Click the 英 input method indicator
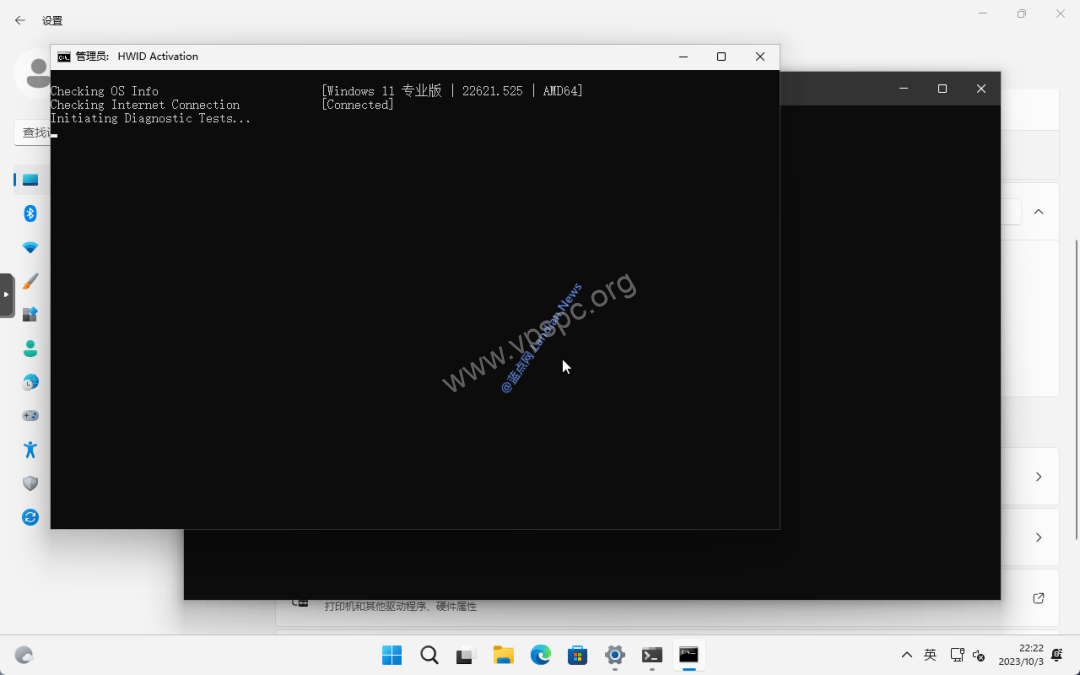1080x675 pixels. [931, 655]
